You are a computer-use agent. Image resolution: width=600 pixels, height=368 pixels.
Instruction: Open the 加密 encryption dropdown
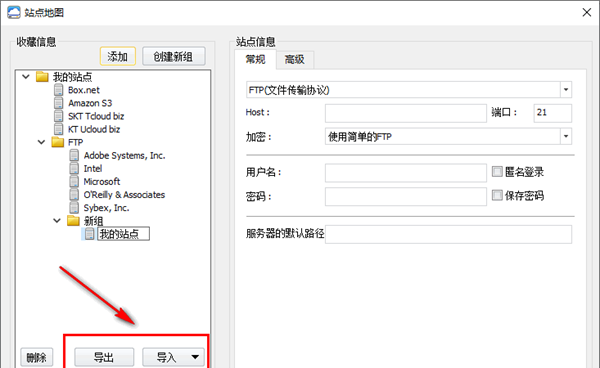click(566, 136)
